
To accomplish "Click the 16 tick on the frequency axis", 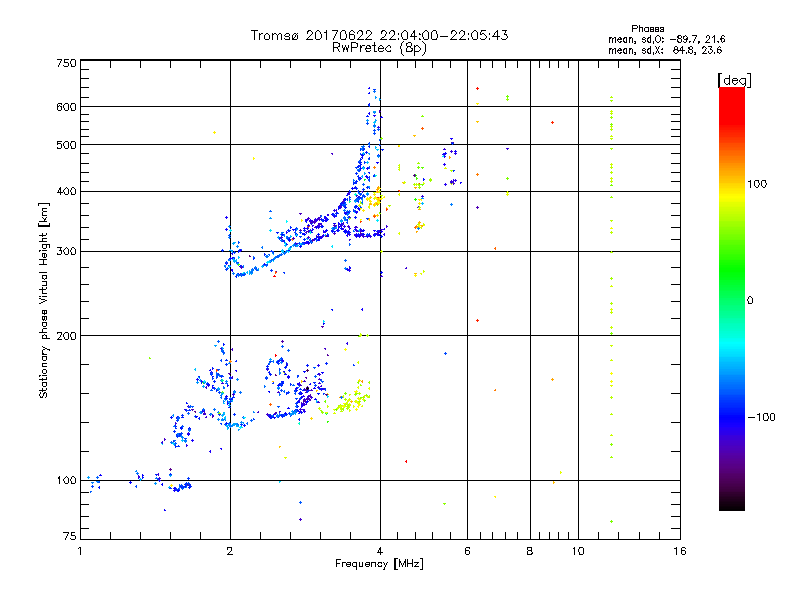I will click(x=679, y=552).
